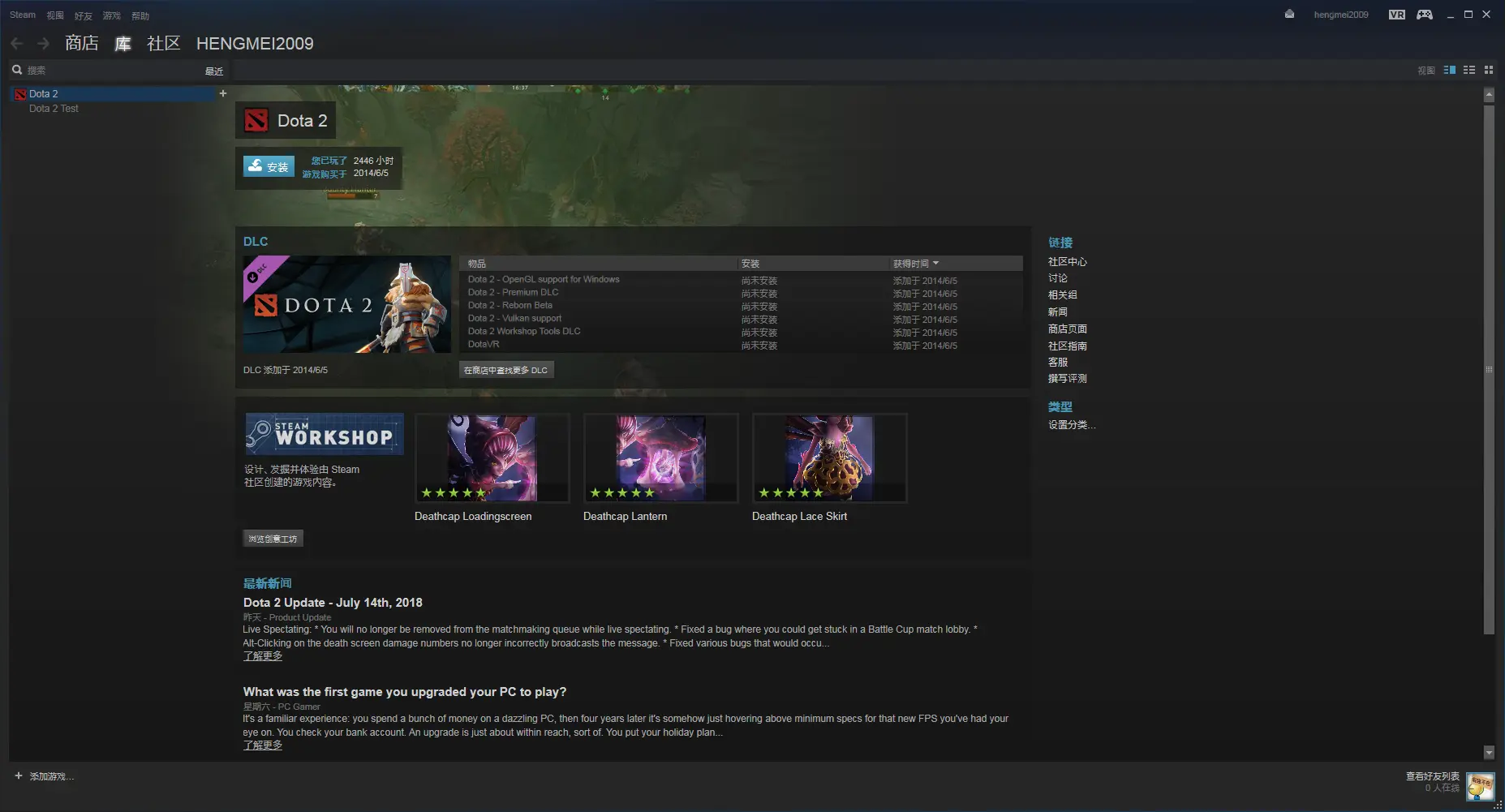Open the 社区指南 link

pos(1067,346)
